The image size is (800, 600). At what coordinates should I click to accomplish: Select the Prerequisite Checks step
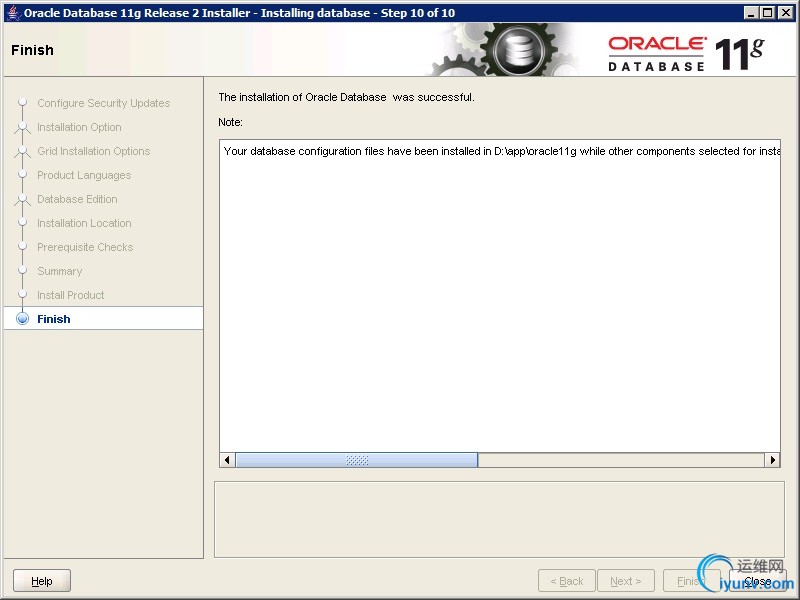click(85, 247)
